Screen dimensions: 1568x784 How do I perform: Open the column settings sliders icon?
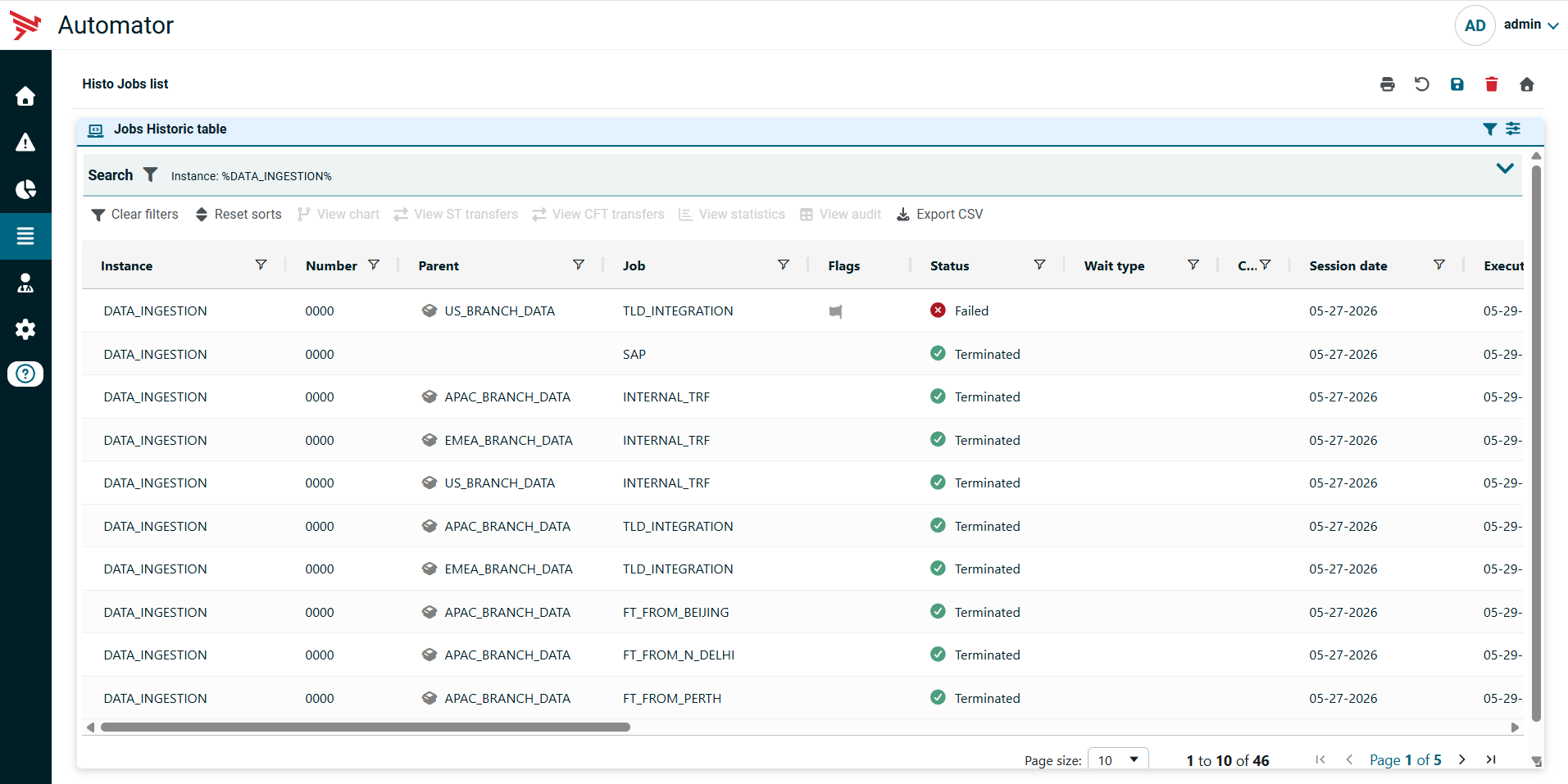1513,129
